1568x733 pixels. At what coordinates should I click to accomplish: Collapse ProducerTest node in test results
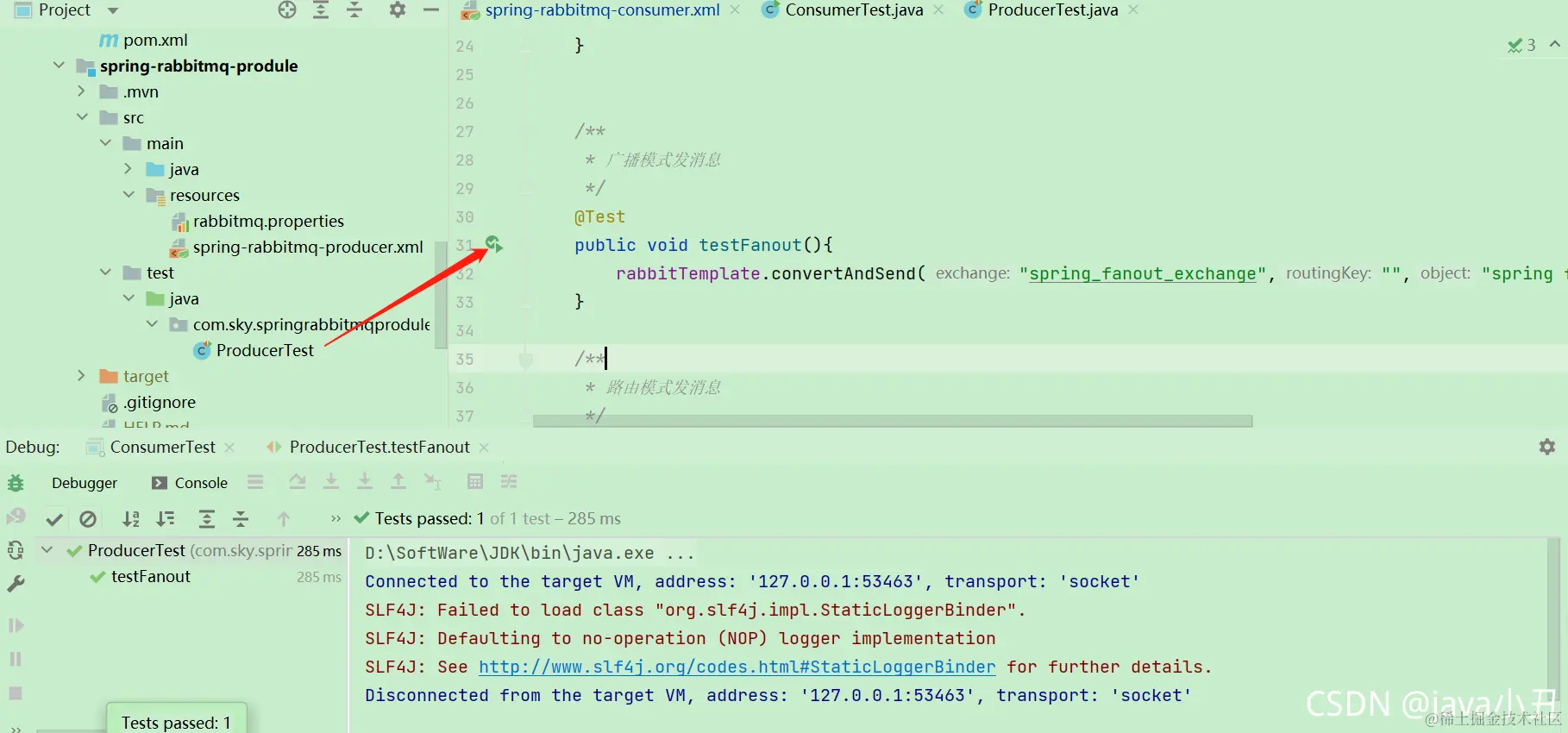click(x=47, y=550)
